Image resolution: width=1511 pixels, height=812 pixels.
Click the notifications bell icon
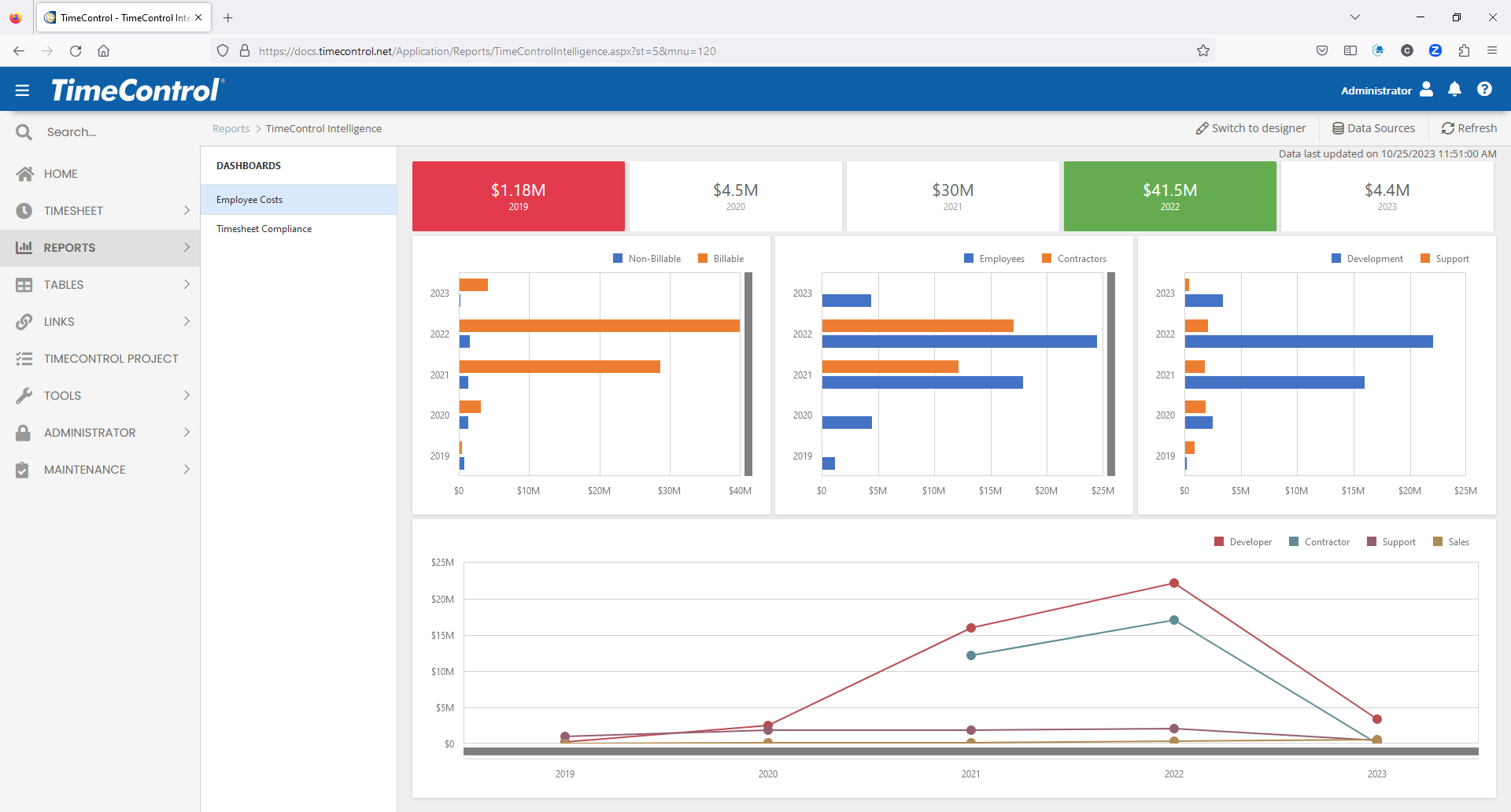[1454, 90]
